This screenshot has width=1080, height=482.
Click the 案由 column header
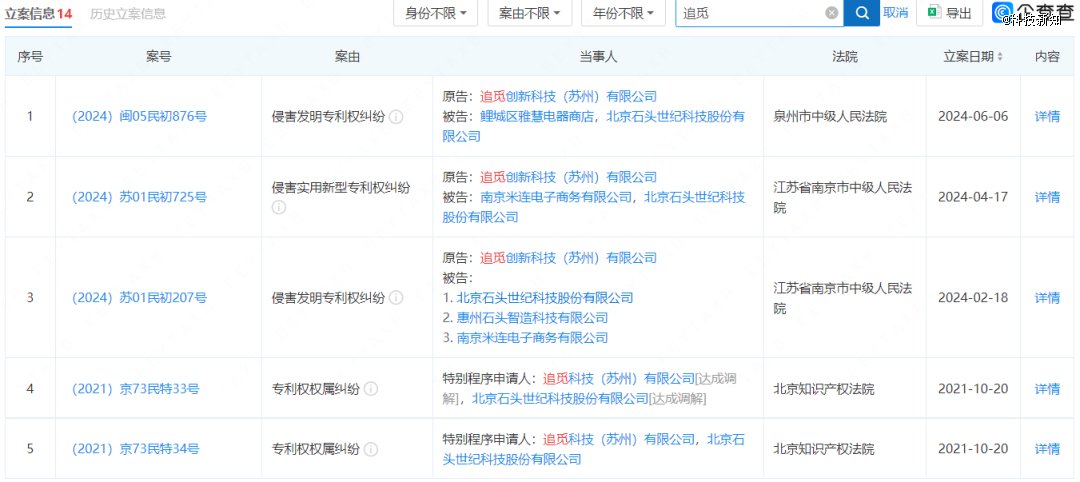(x=347, y=57)
